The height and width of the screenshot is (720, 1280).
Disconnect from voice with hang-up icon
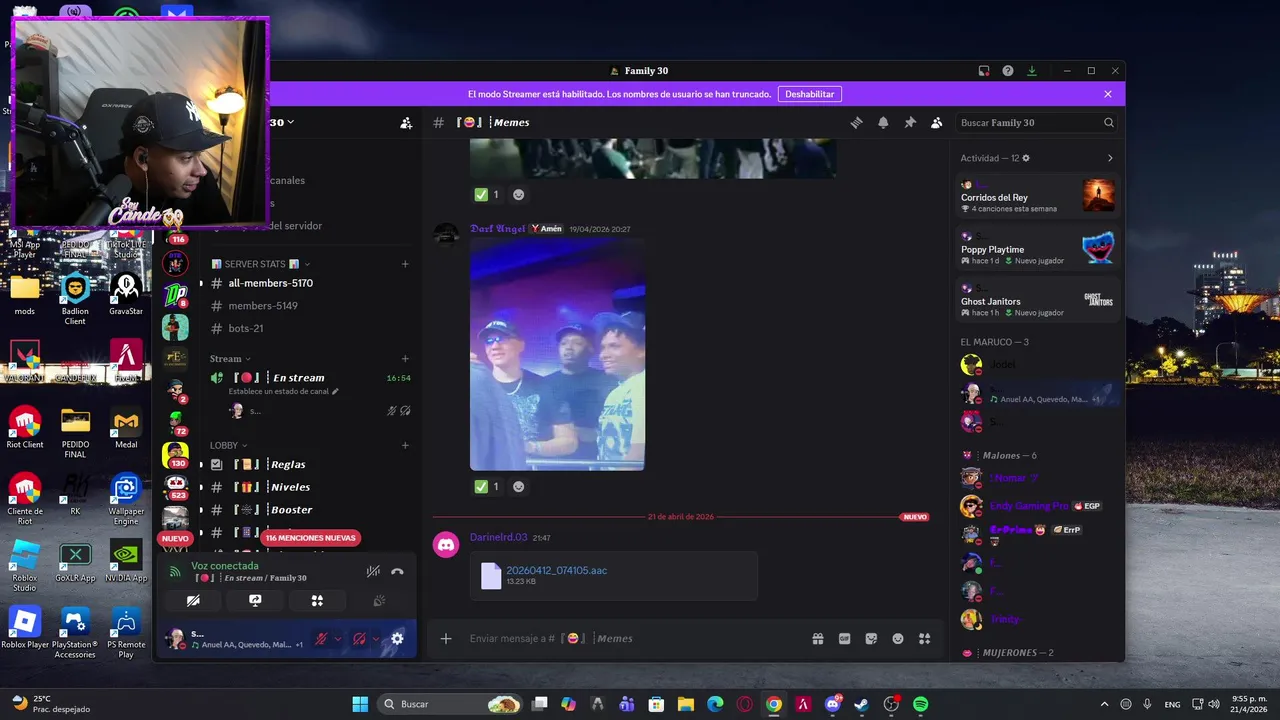pos(397,572)
